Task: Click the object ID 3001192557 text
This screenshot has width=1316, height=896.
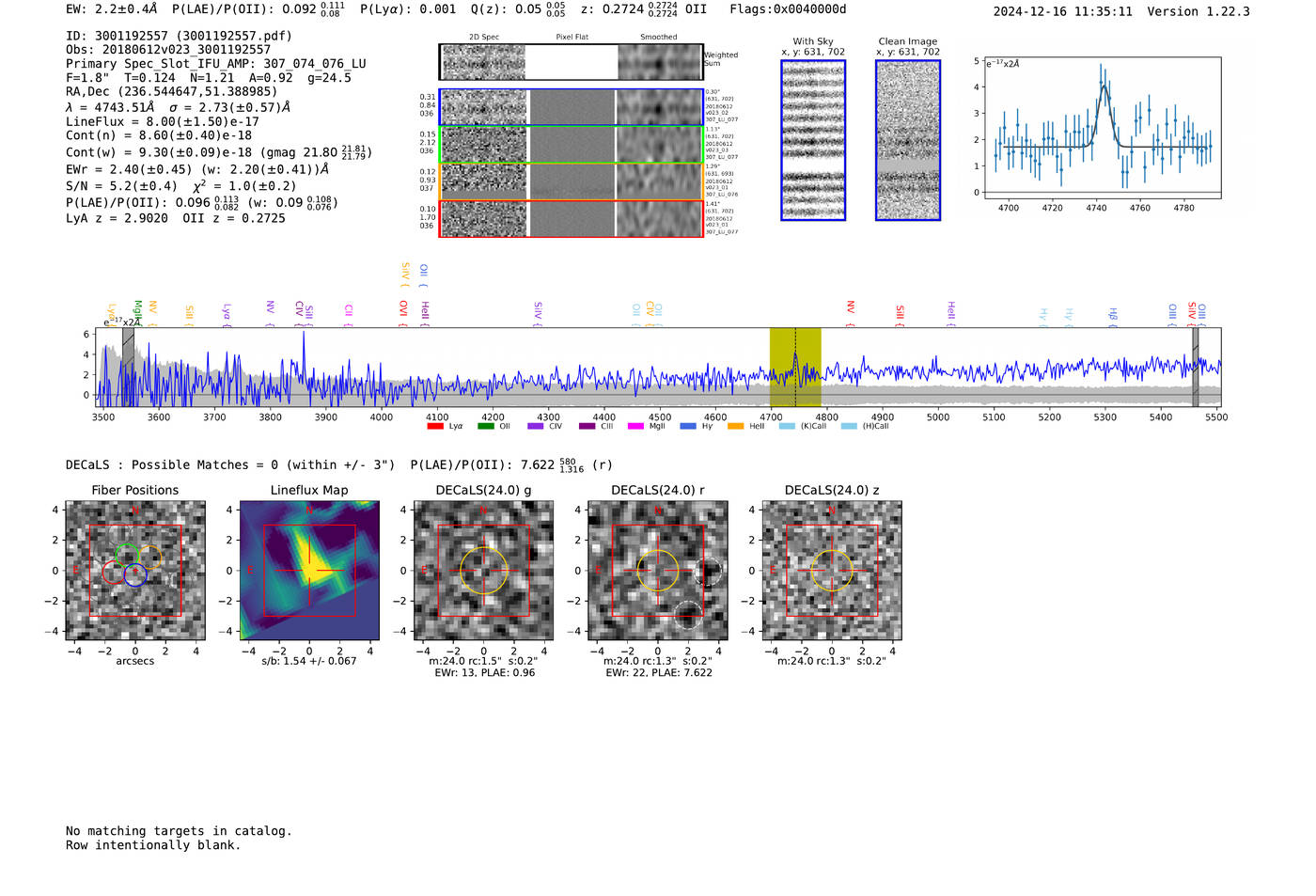Action: [x=179, y=36]
